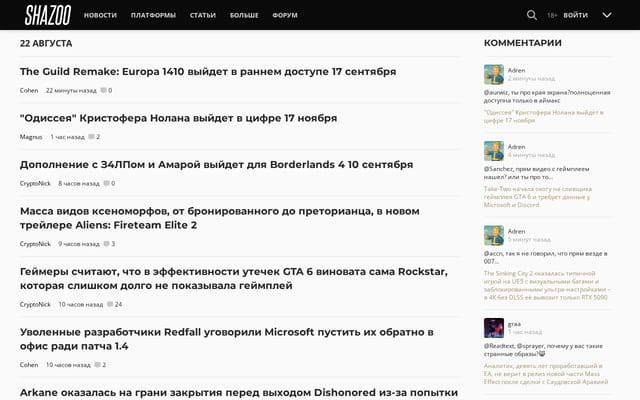
Task: Click graa user avatar
Action: coord(494,328)
